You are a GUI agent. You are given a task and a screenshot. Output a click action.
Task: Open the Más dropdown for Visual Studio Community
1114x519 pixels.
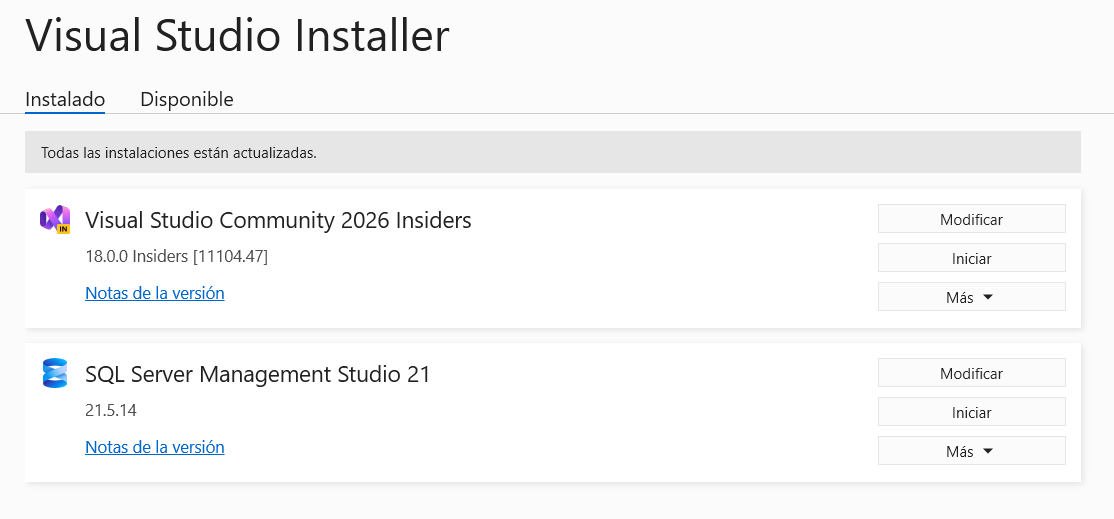[971, 297]
